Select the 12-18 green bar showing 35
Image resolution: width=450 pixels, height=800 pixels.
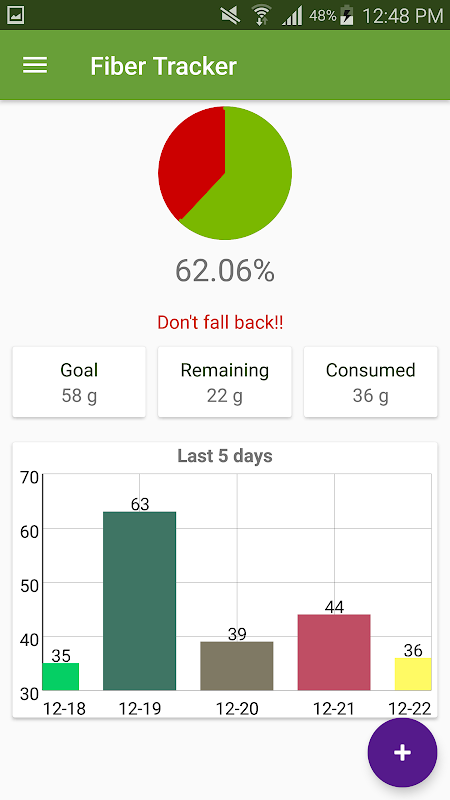(x=61, y=677)
